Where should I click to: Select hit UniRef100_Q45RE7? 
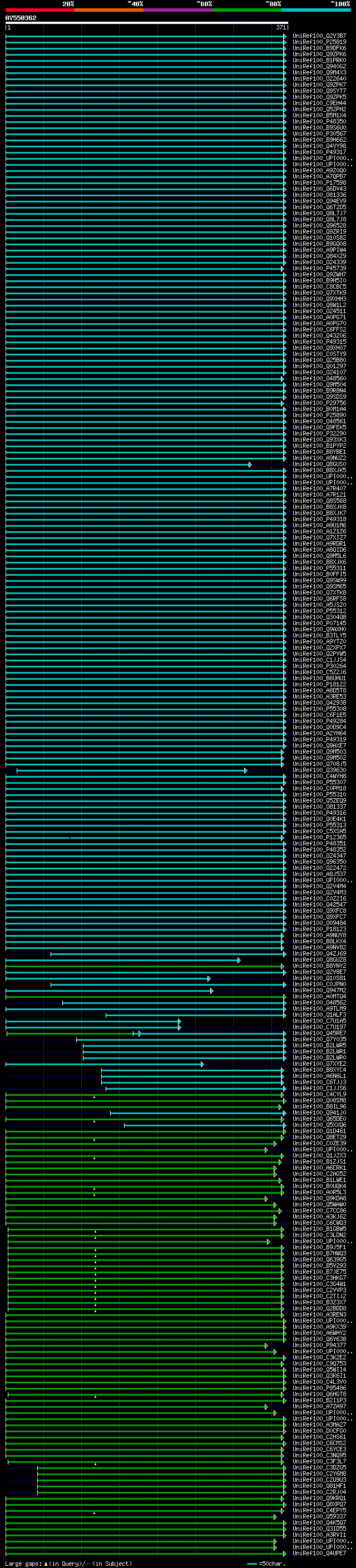point(319,1033)
